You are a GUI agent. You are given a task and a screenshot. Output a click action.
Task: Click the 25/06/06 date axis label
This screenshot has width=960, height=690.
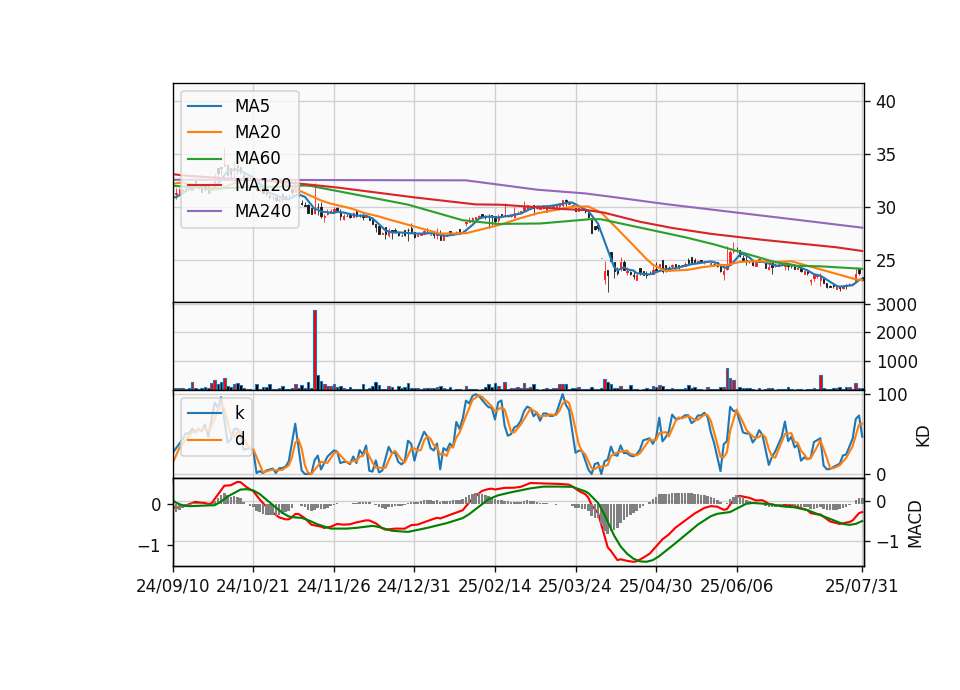click(x=737, y=586)
